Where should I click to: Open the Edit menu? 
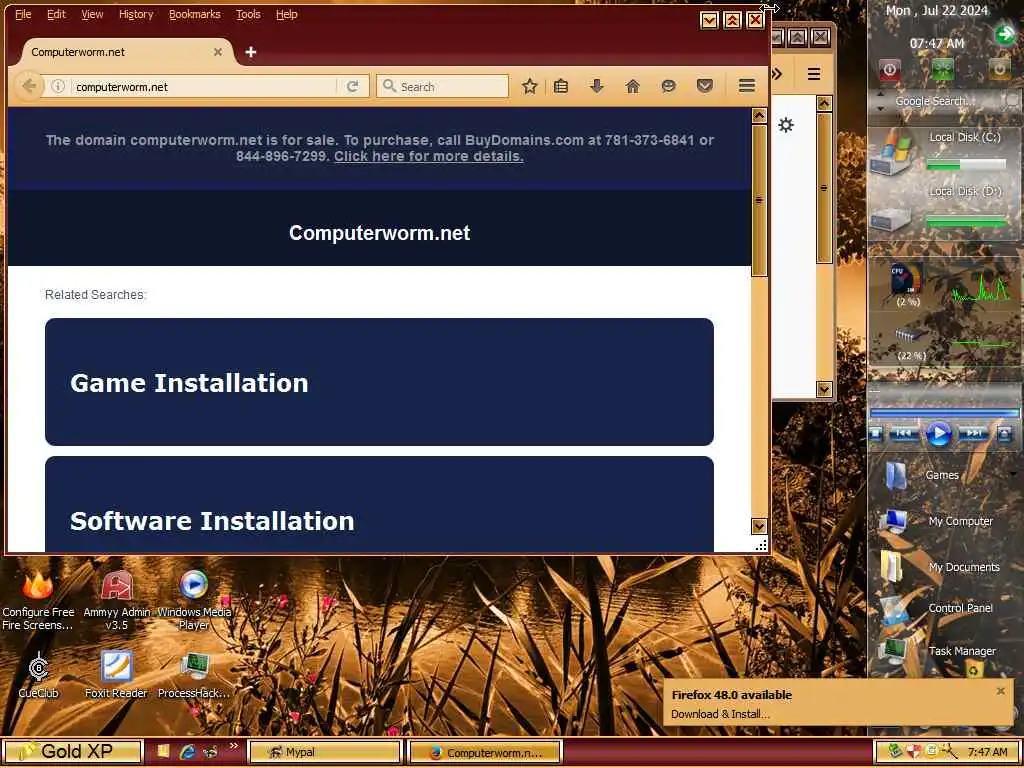pyautogui.click(x=56, y=14)
